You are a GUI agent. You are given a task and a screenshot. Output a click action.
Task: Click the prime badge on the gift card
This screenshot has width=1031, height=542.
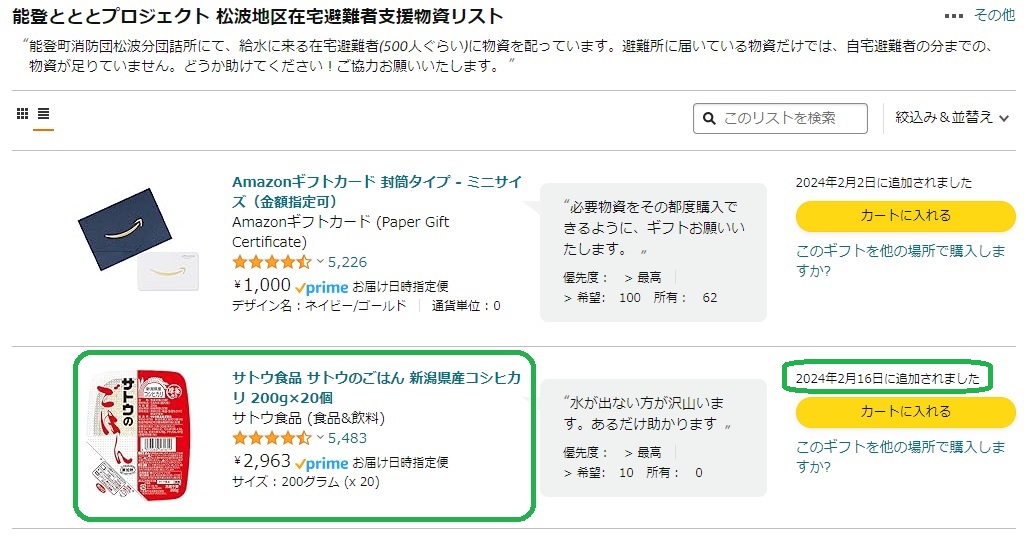click(322, 287)
